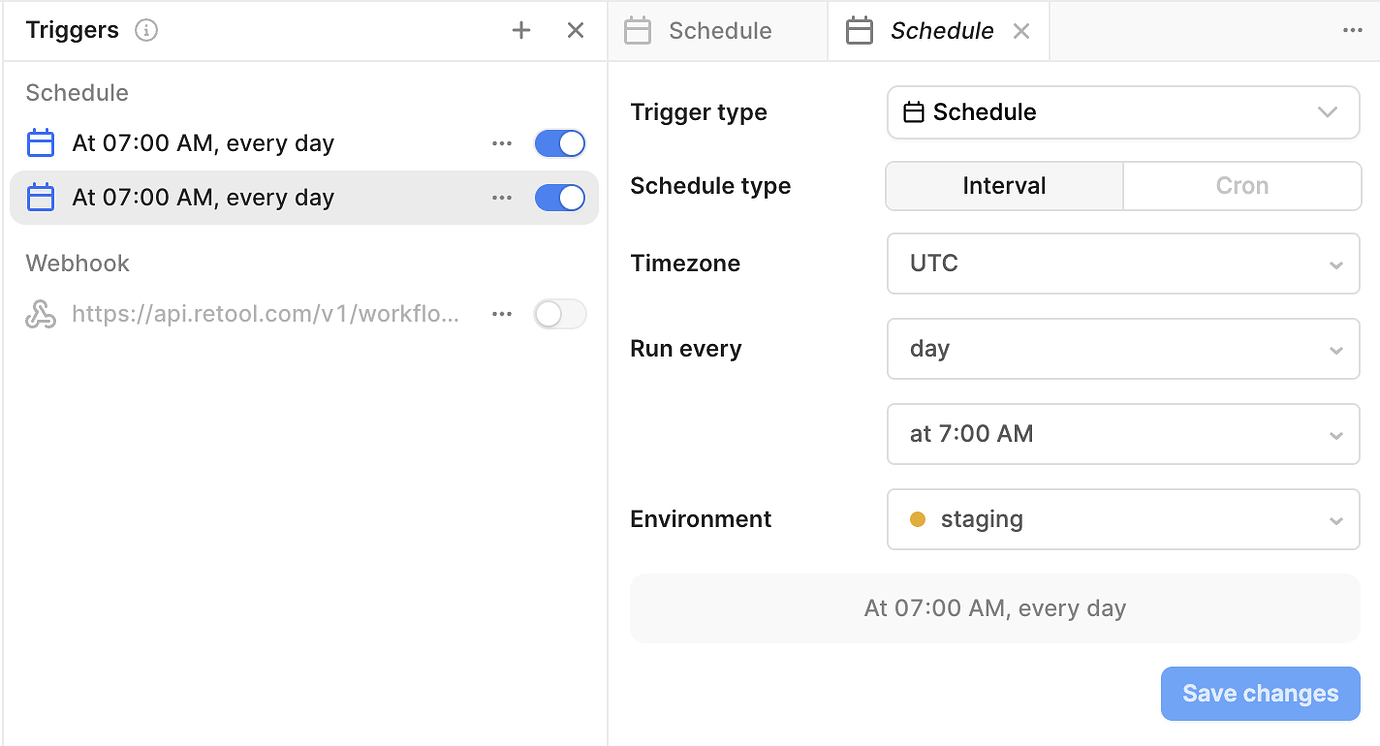Click the Schedule section heading
Viewport: 1380px width, 746px height.
[x=77, y=93]
